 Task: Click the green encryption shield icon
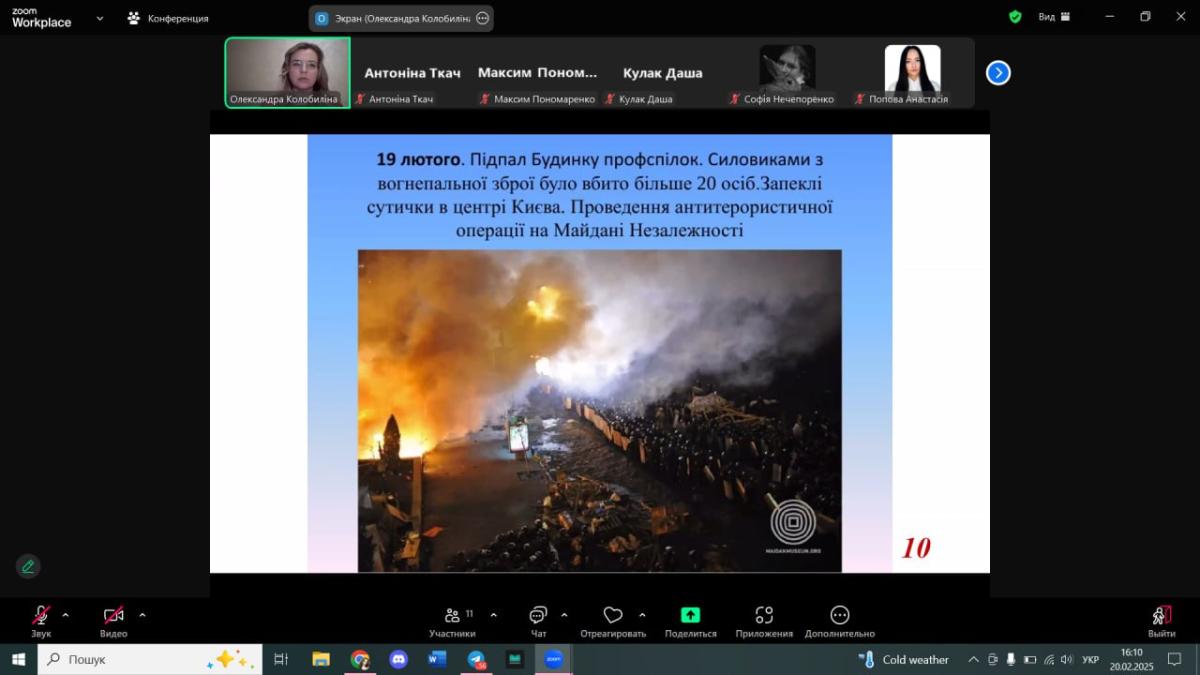pos(1015,17)
